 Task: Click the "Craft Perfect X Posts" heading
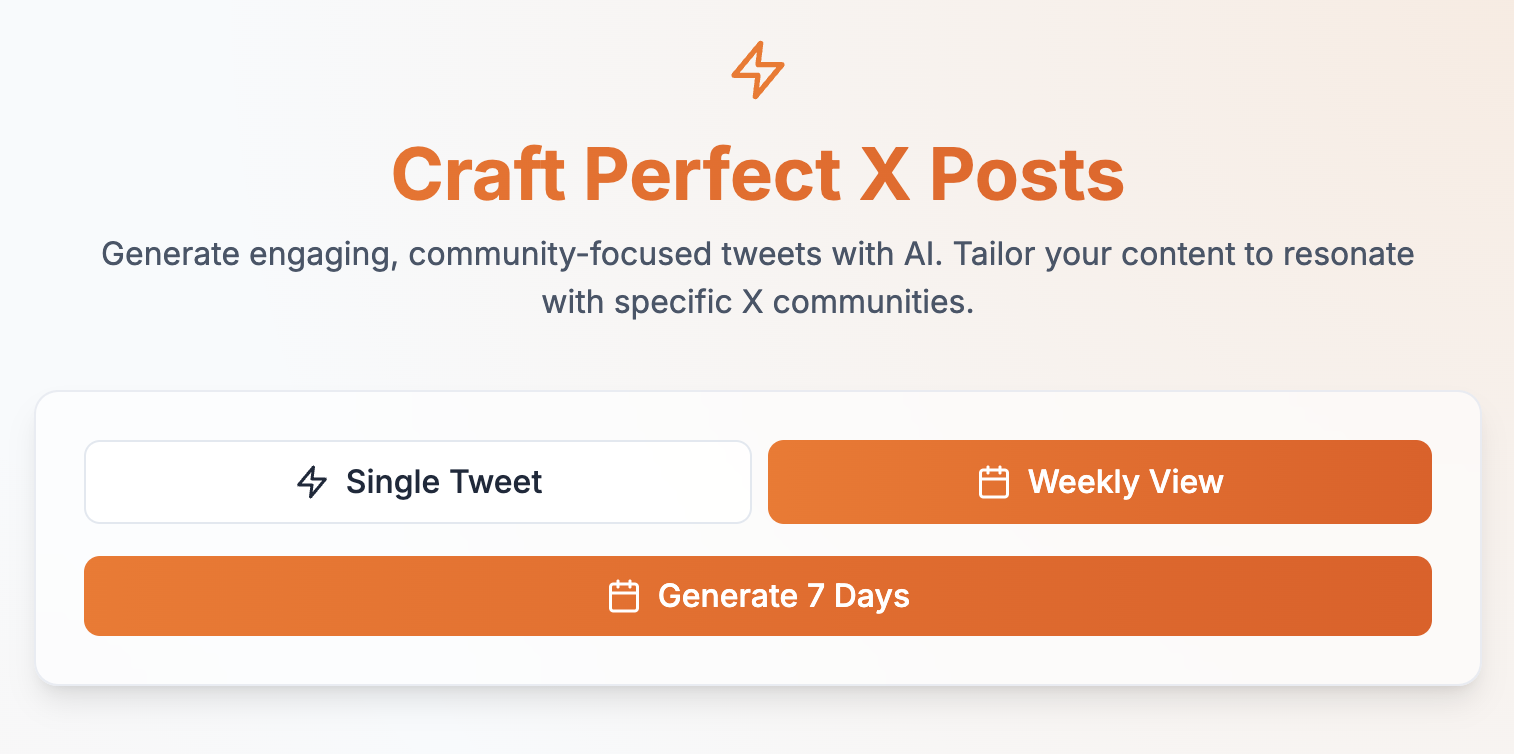757,175
